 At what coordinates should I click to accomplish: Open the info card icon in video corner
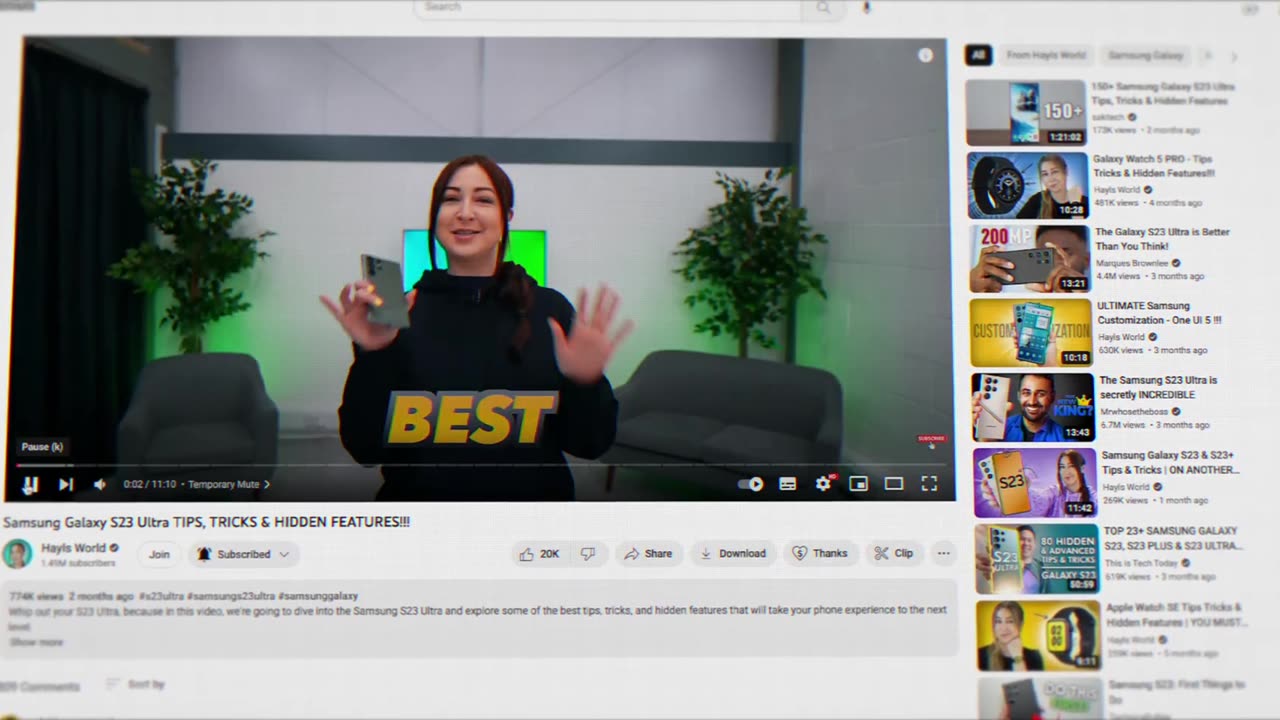click(x=925, y=56)
